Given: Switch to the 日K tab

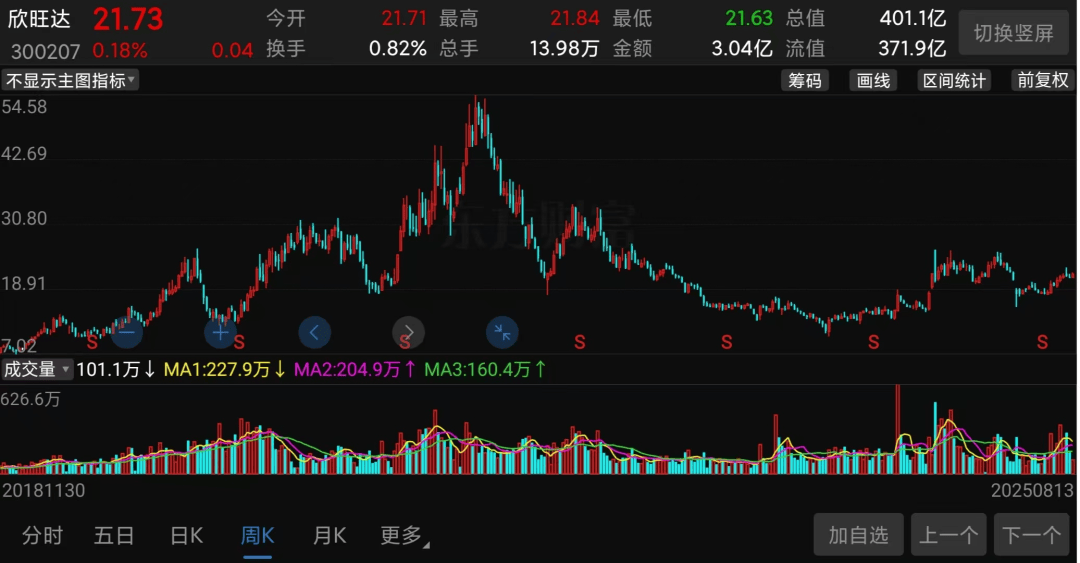Looking at the screenshot, I should pos(186,535).
